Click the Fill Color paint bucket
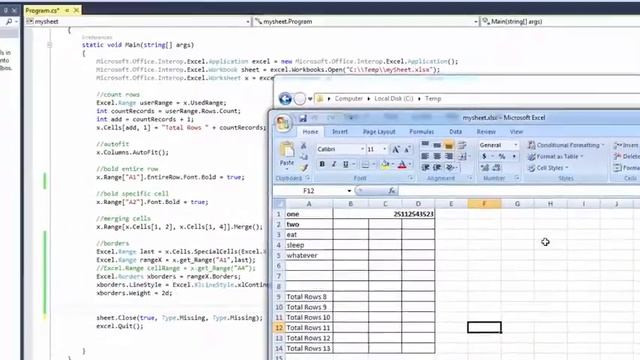Image resolution: width=640 pixels, height=360 pixels. point(384,164)
